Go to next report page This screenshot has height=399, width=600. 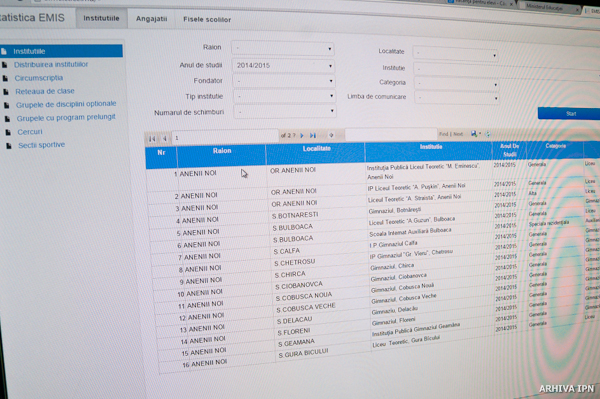302,135
